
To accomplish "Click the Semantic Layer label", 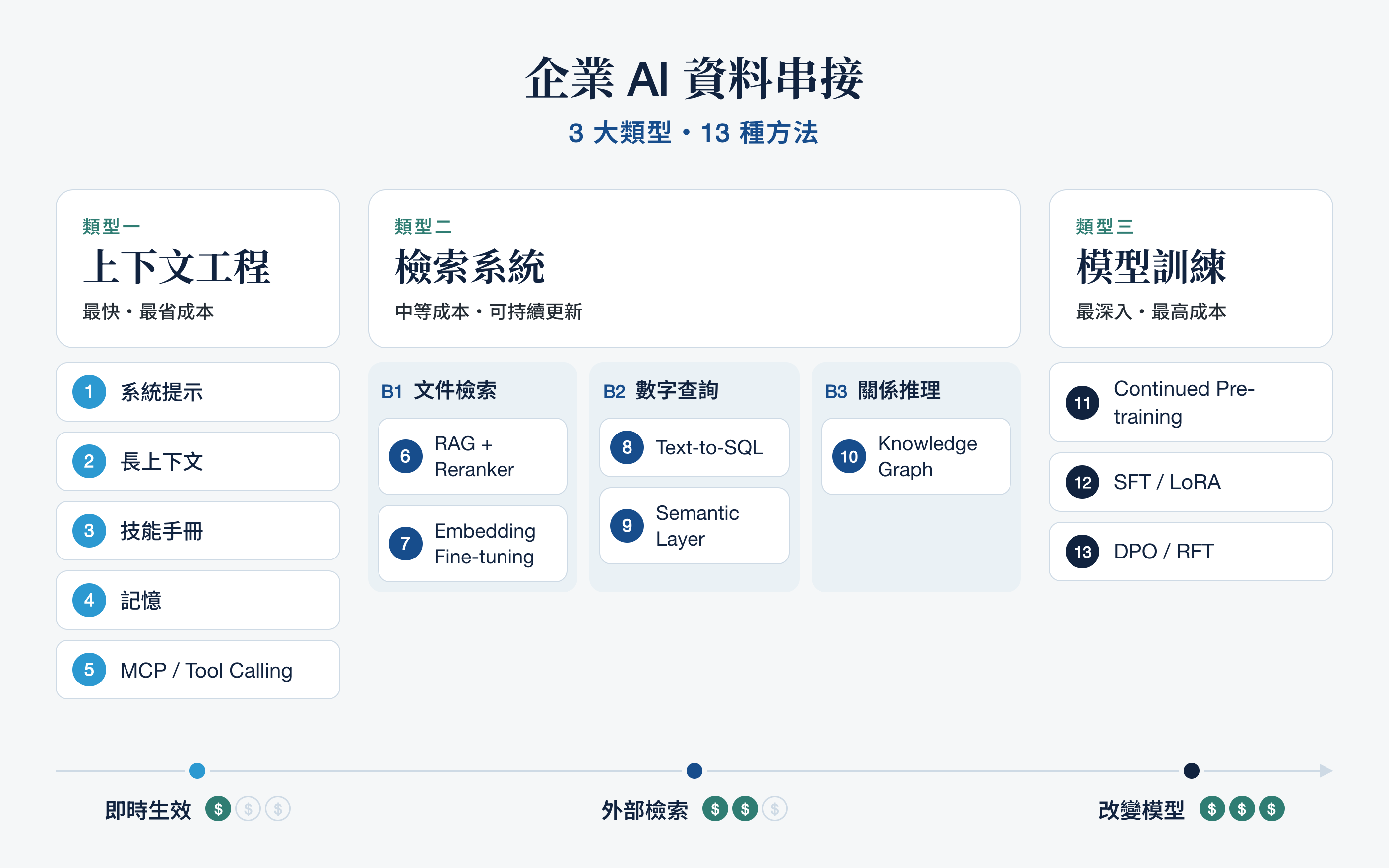I will [697, 526].
